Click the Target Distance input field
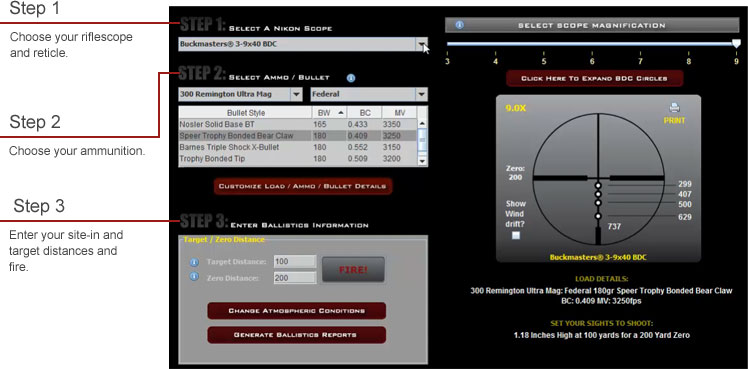This screenshot has width=748, height=369. (295, 262)
